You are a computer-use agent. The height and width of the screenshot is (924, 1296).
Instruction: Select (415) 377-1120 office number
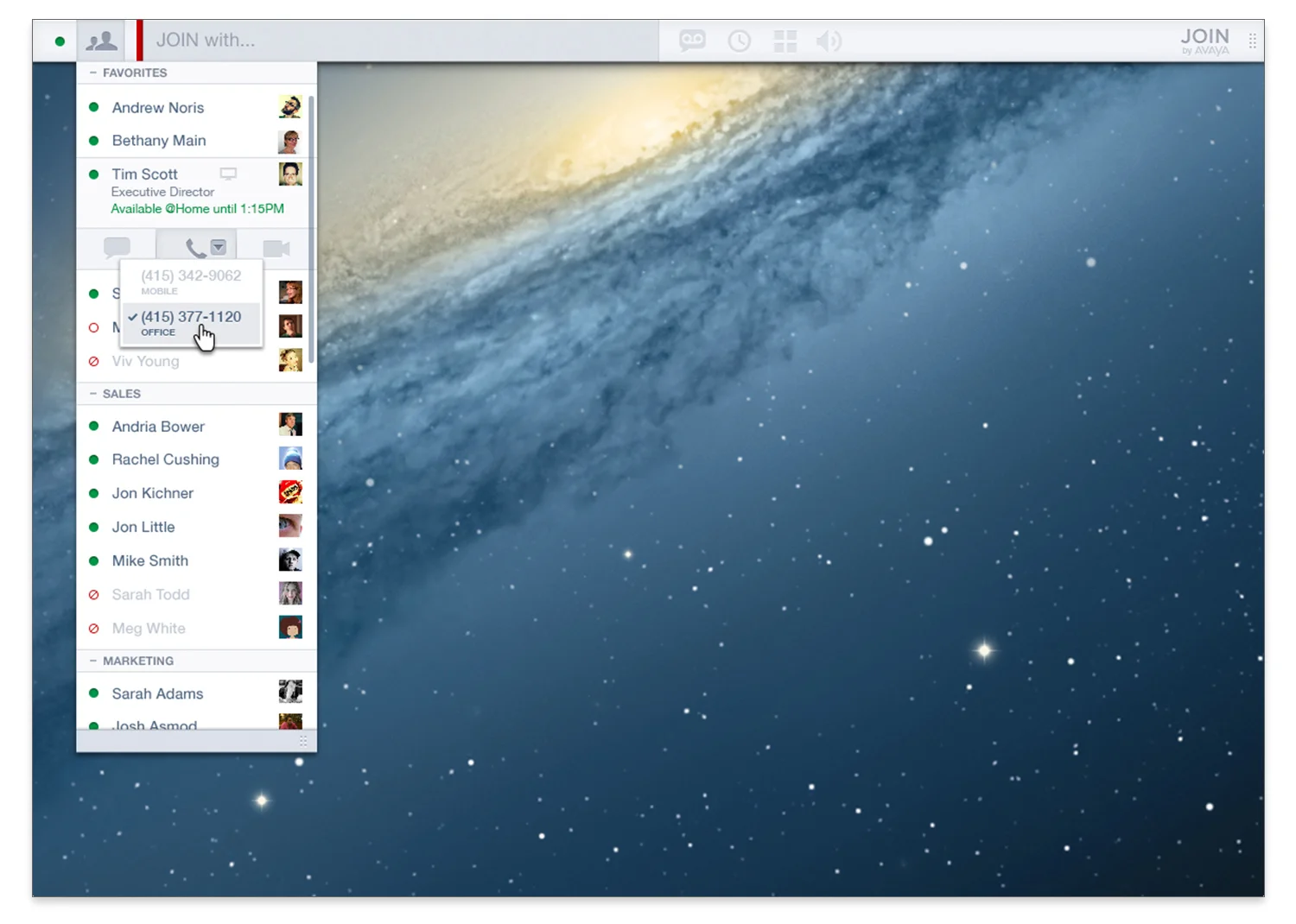tap(191, 323)
